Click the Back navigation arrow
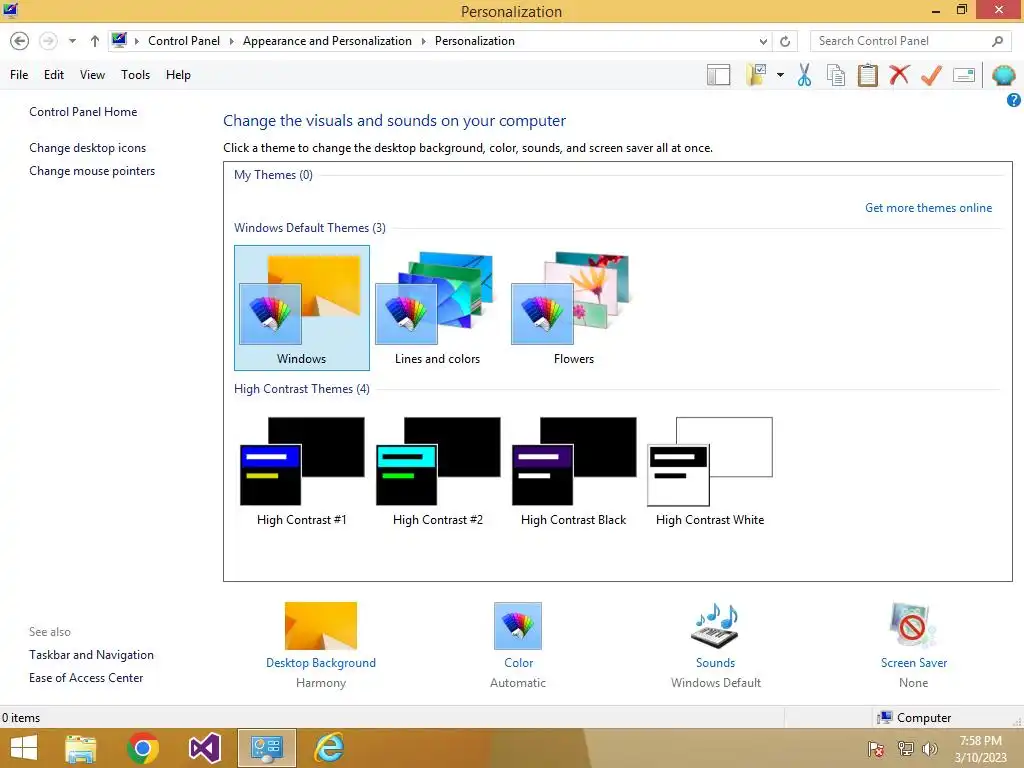The width and height of the screenshot is (1024, 768). [x=20, y=41]
